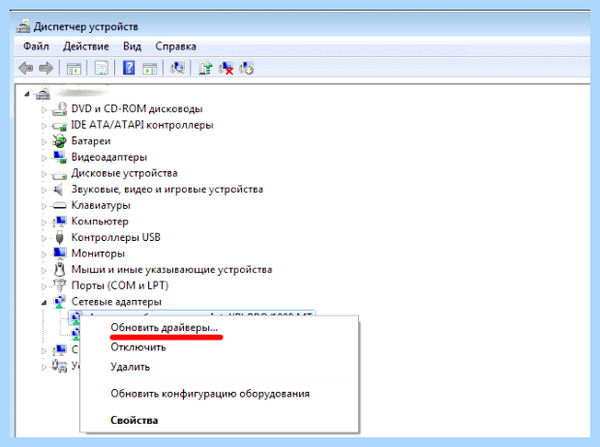Select the Клавиатуры tree label
This screenshot has height=447, width=600.
click(x=101, y=206)
